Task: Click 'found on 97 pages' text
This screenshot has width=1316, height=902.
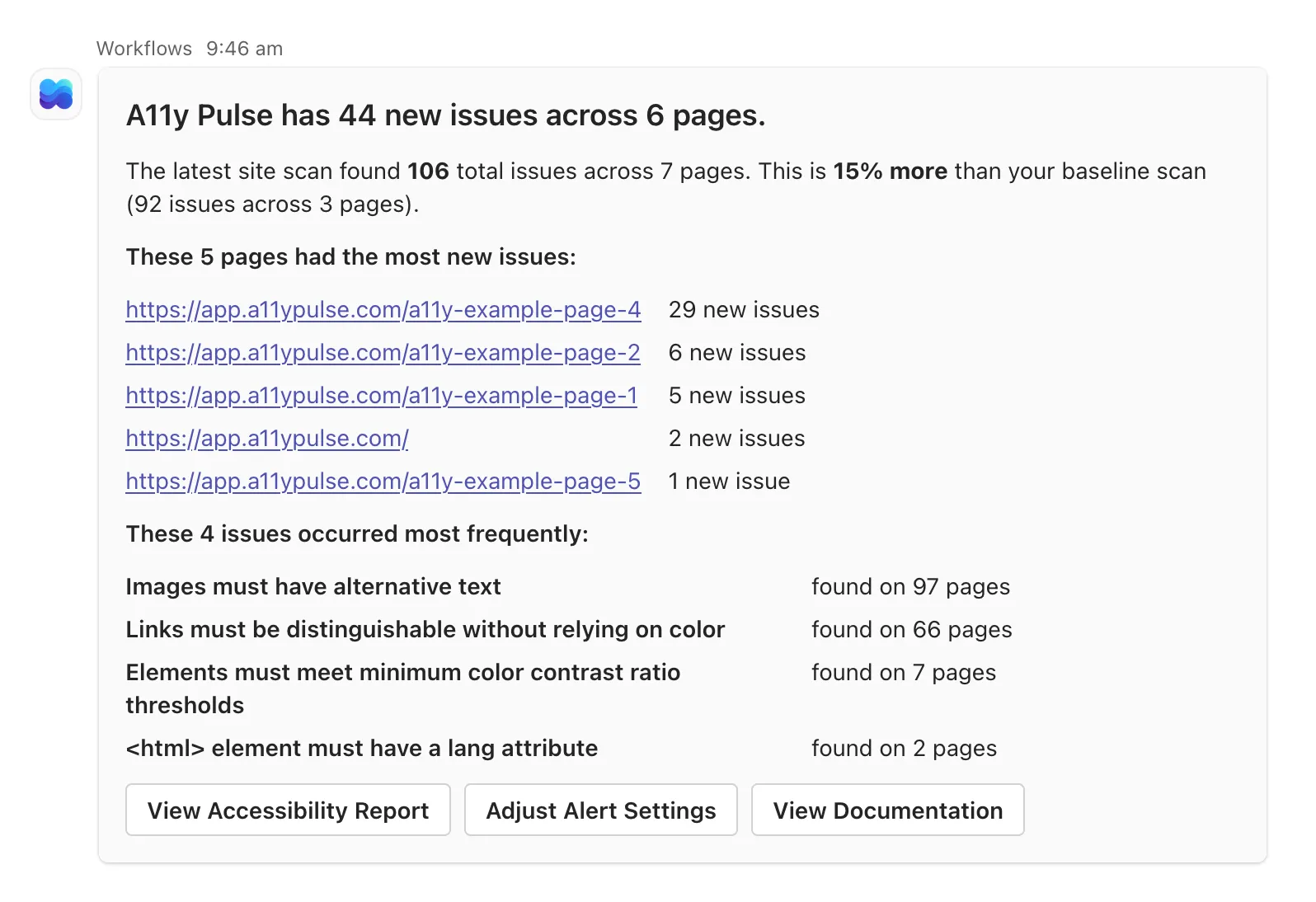Action: tap(911, 586)
